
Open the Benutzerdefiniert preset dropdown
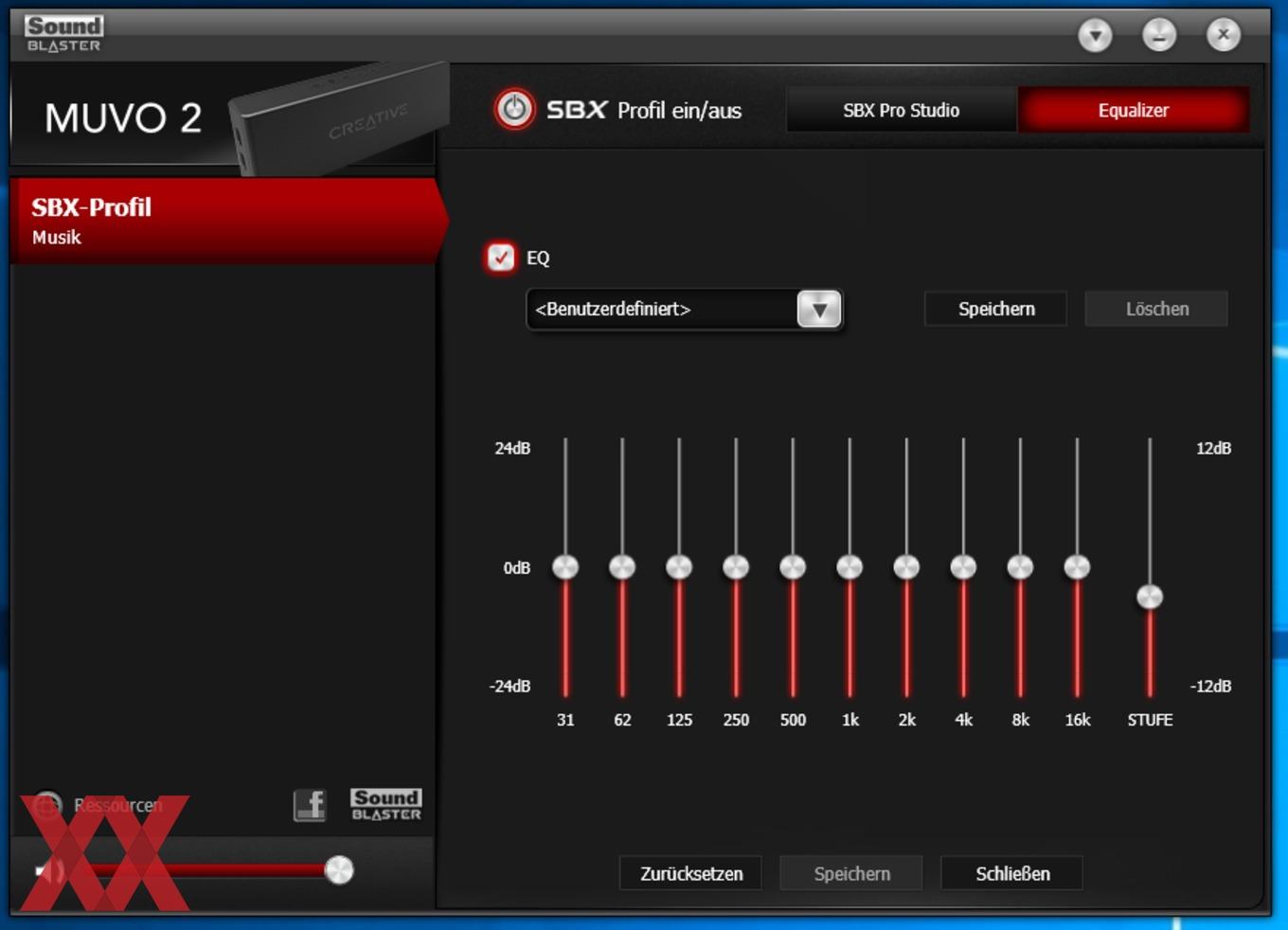coord(819,309)
